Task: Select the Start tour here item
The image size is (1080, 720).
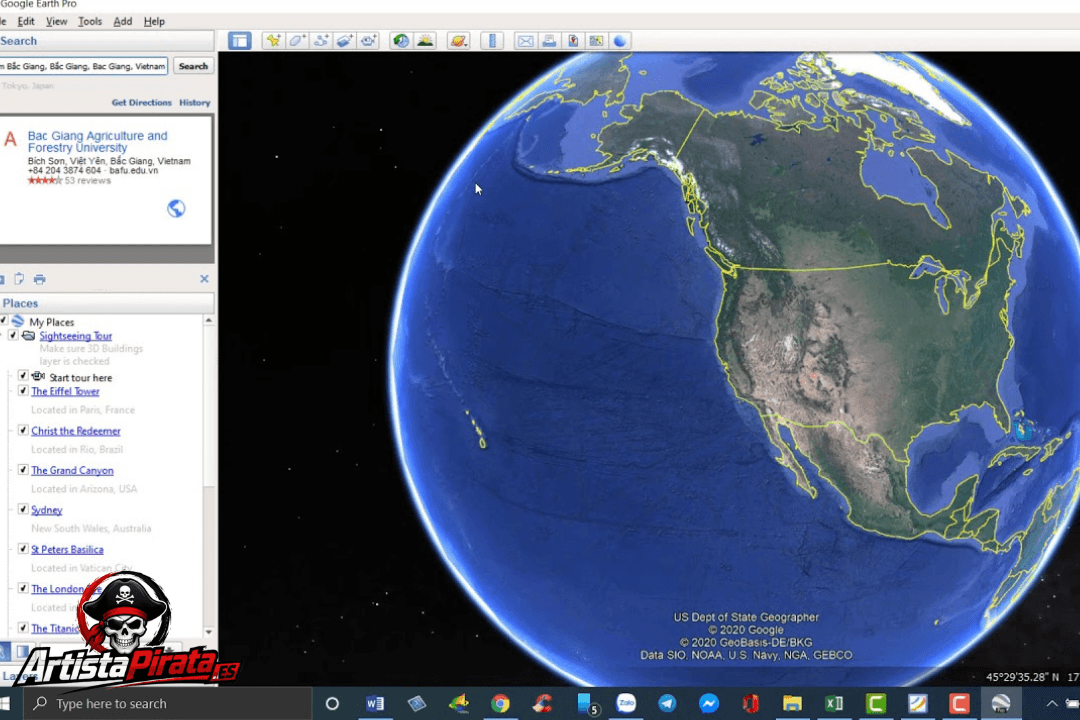Action: click(x=81, y=378)
